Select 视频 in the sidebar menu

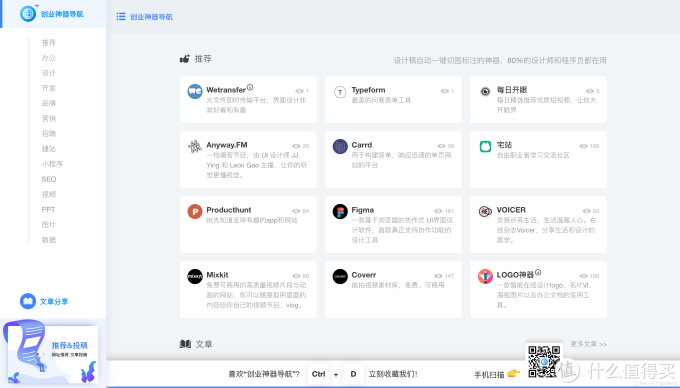click(x=49, y=194)
